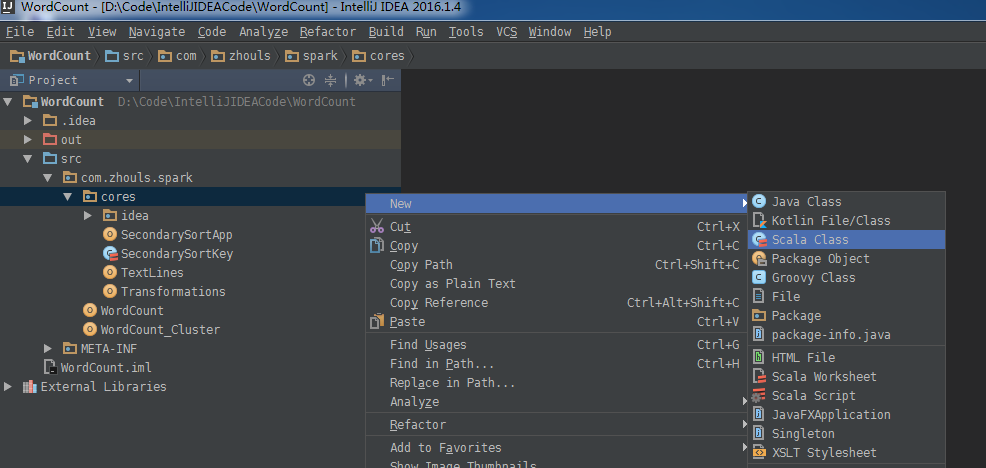Select SecondarySortApp in project tree
Viewport: 986px width, 468px height.
pyautogui.click(x=176, y=235)
